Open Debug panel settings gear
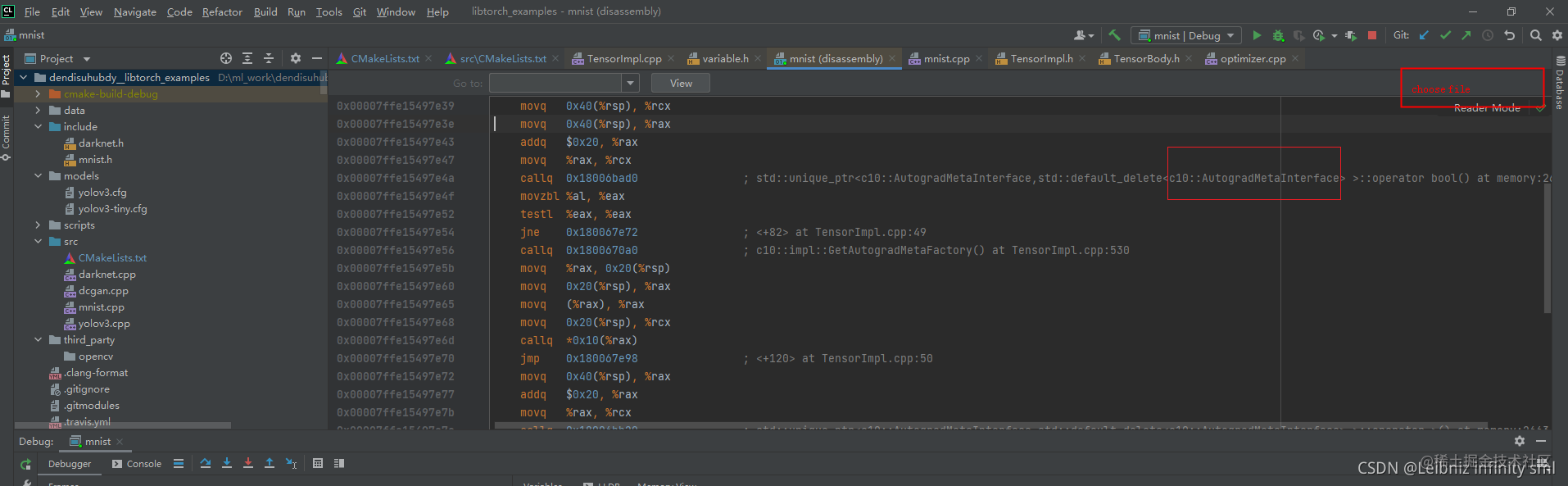The image size is (1568, 486). (1520, 441)
